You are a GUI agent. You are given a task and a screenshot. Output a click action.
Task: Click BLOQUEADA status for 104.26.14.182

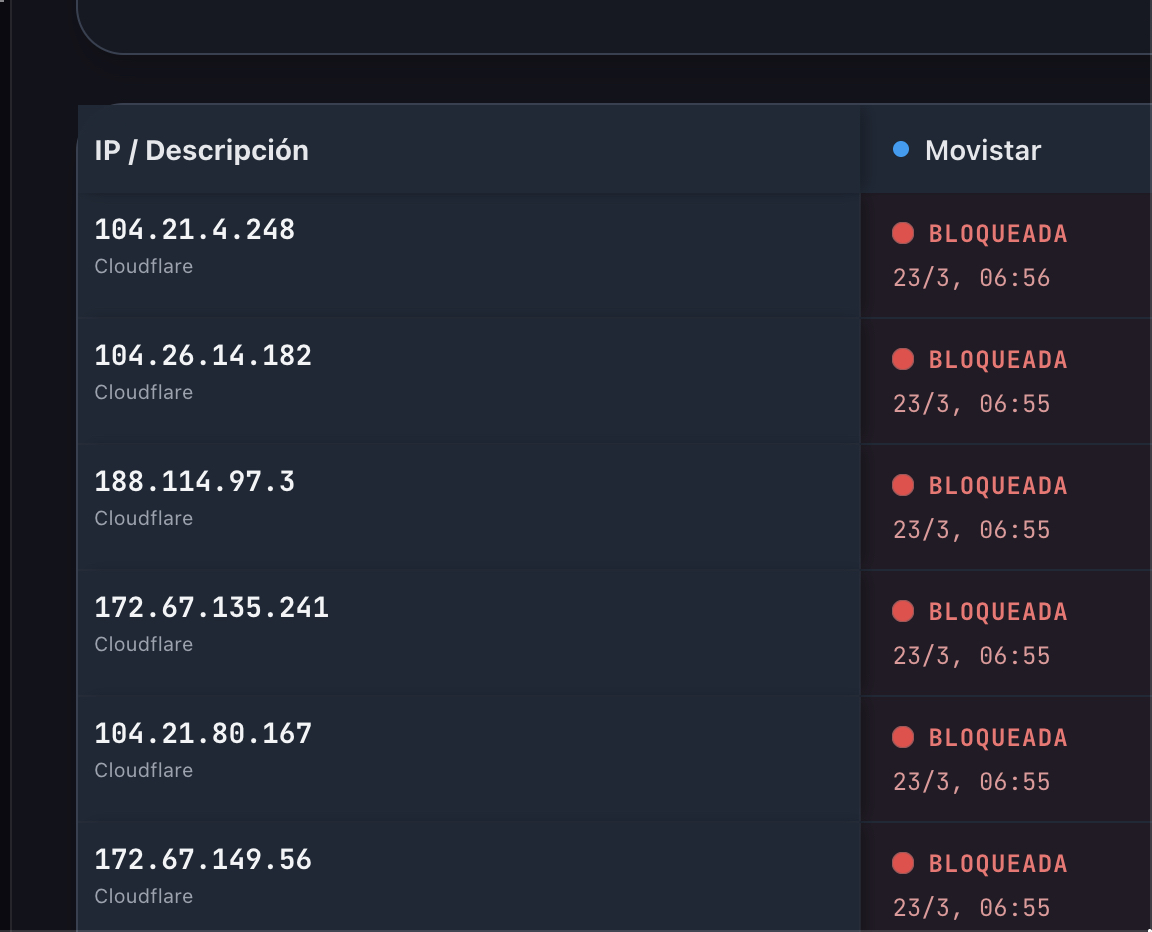(998, 360)
